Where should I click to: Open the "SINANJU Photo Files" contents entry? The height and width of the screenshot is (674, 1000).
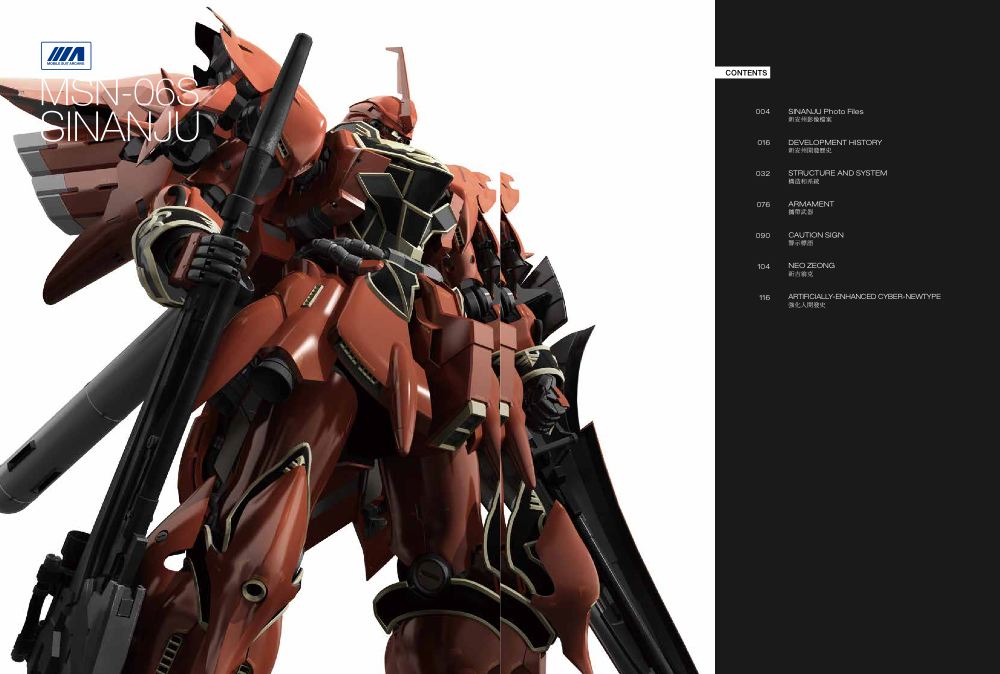(825, 112)
